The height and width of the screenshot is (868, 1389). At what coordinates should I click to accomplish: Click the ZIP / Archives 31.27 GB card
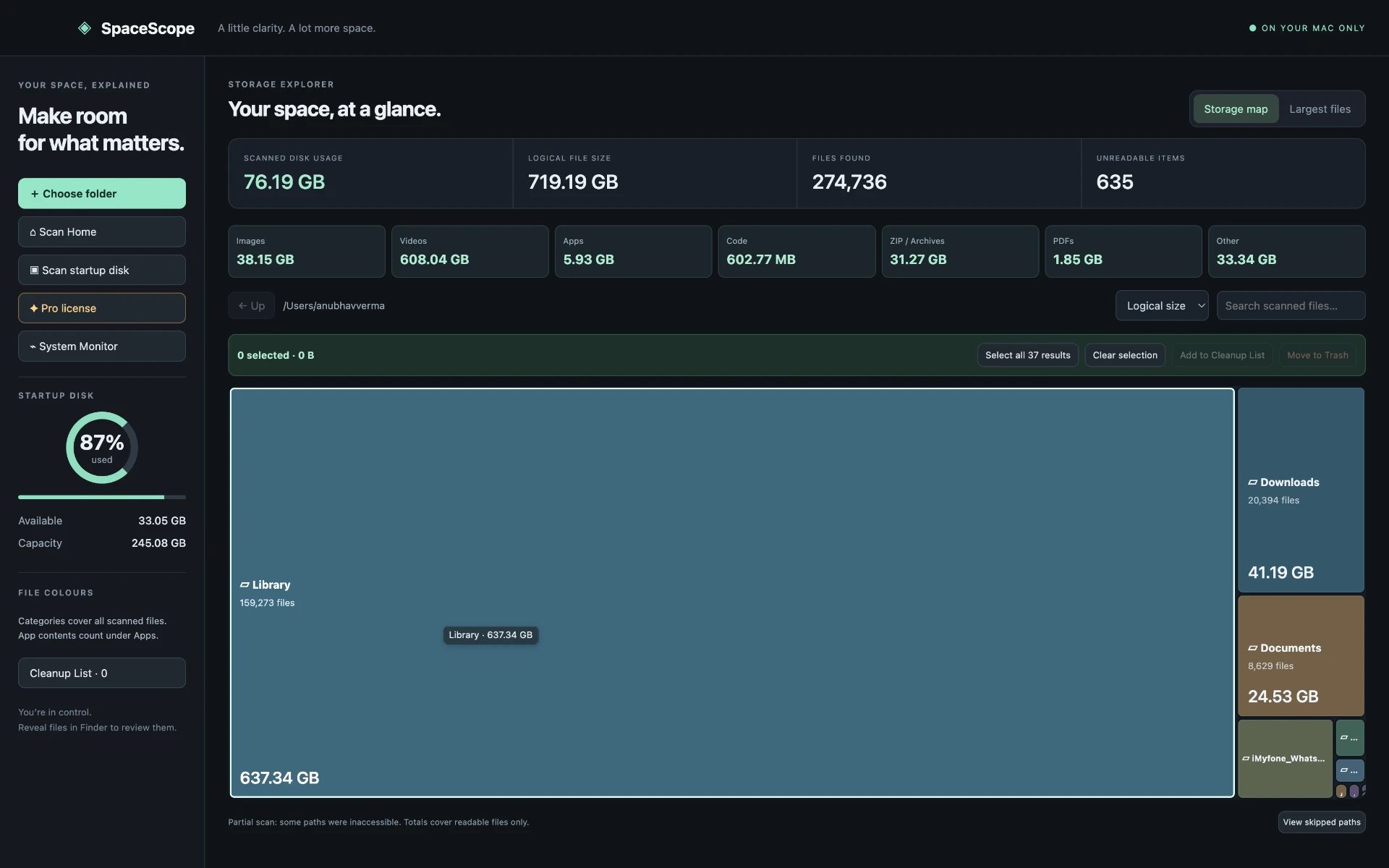960,252
